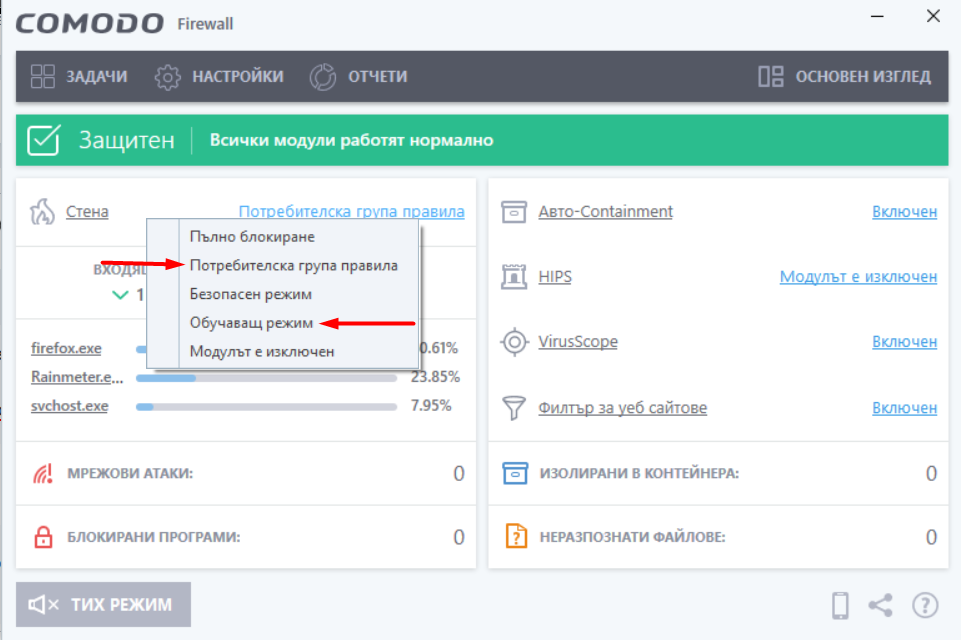
Task: Open the НАСТРОЙКИ label in top bar
Action: pyautogui.click(x=238, y=77)
